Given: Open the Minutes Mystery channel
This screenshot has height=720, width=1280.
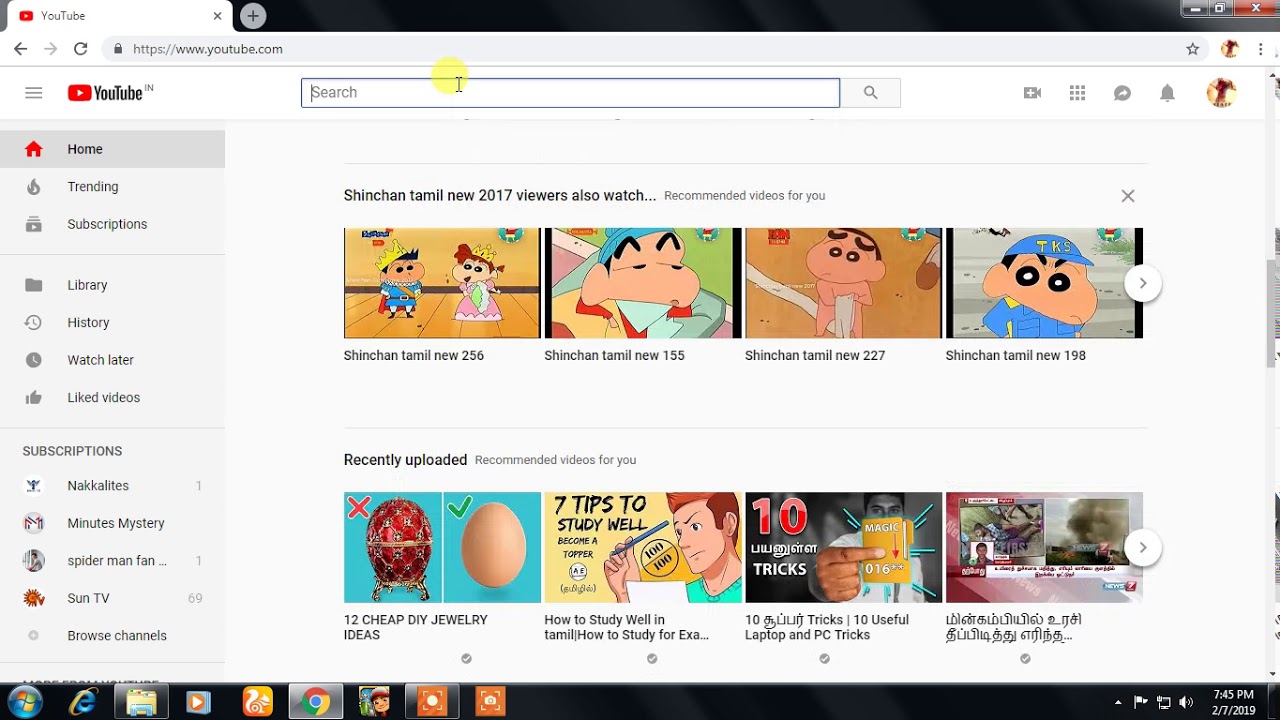Looking at the screenshot, I should (x=112, y=523).
